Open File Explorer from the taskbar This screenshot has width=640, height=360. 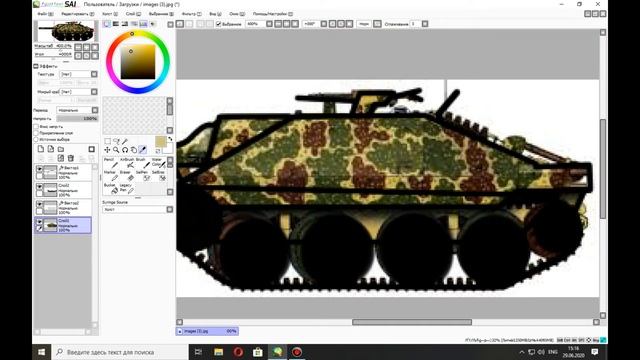(x=218, y=352)
